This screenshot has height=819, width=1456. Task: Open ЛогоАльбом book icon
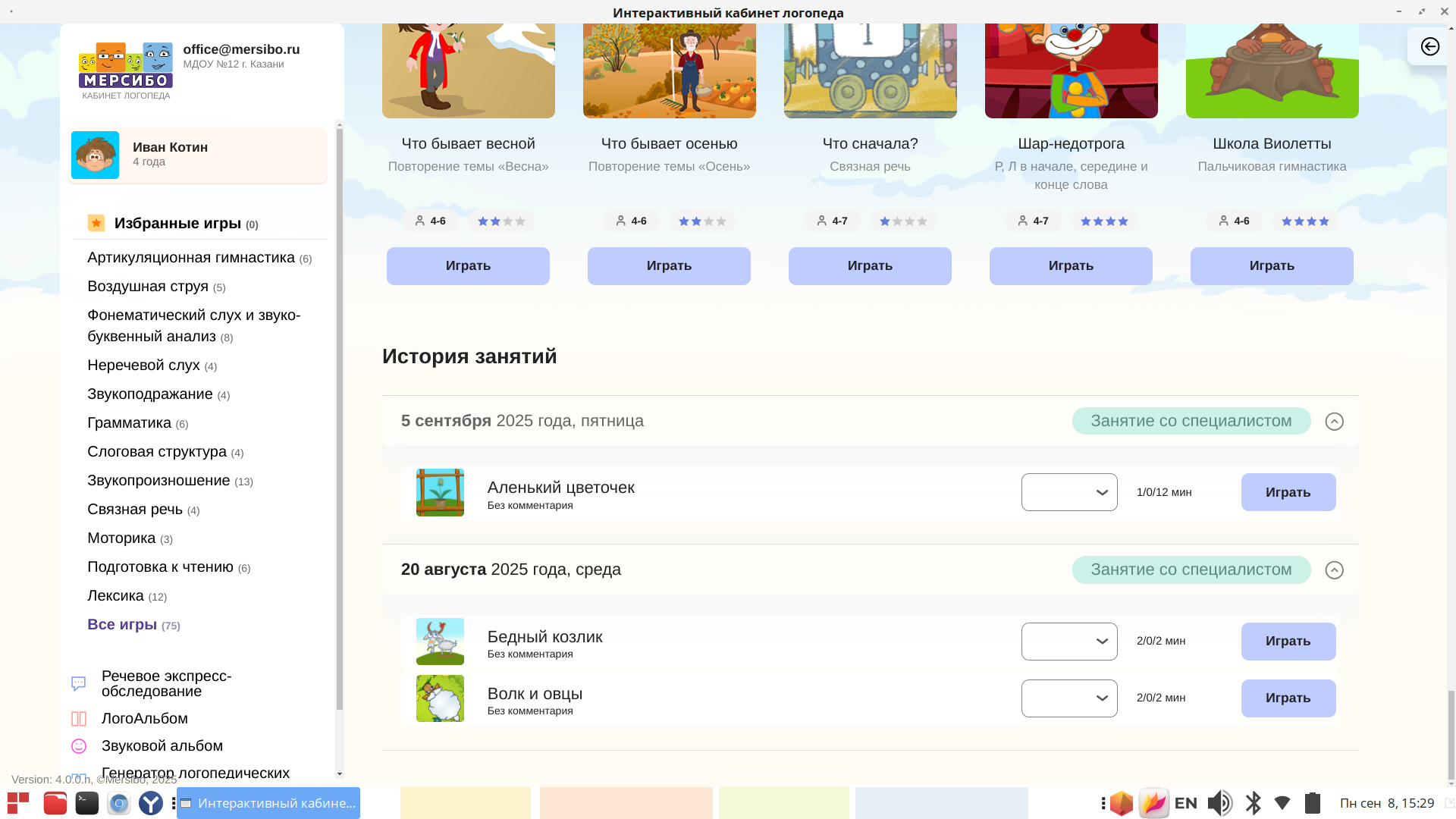[79, 718]
